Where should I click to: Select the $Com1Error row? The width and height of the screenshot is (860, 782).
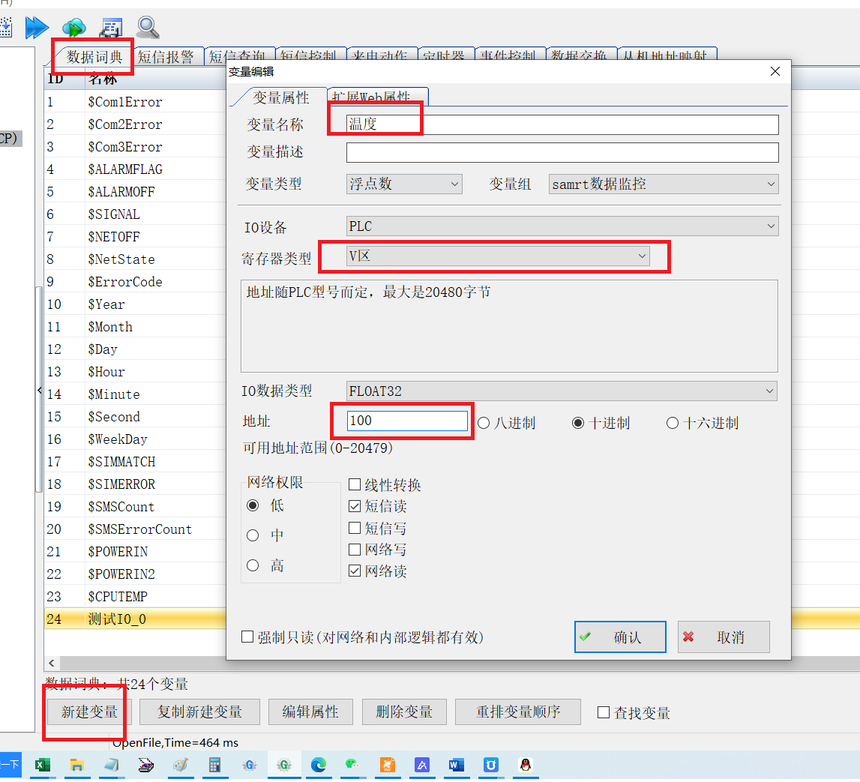coord(135,102)
